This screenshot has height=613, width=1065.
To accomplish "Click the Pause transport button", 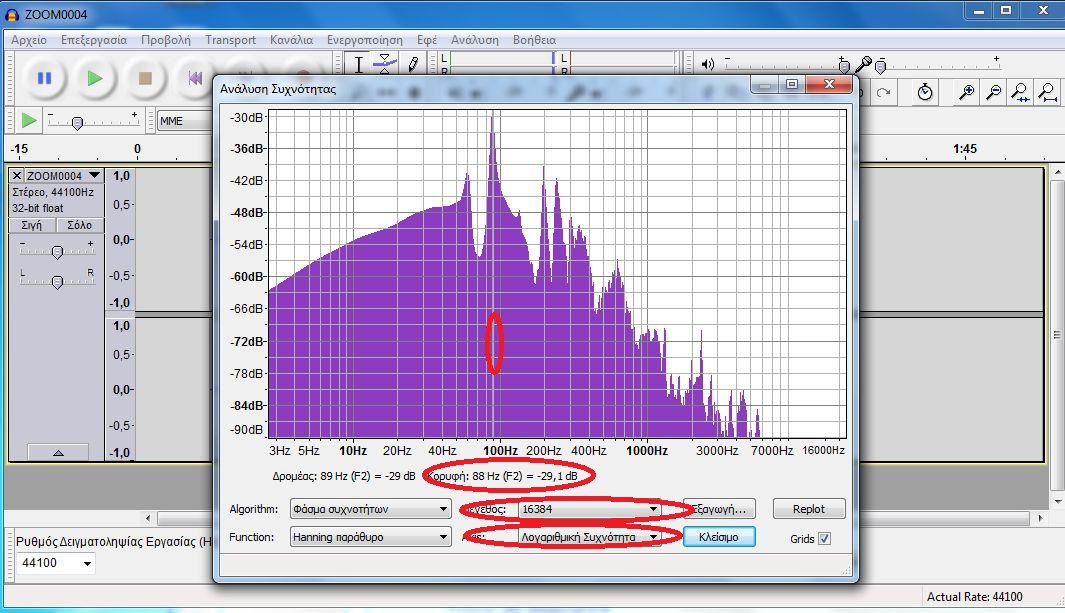I will (x=45, y=78).
